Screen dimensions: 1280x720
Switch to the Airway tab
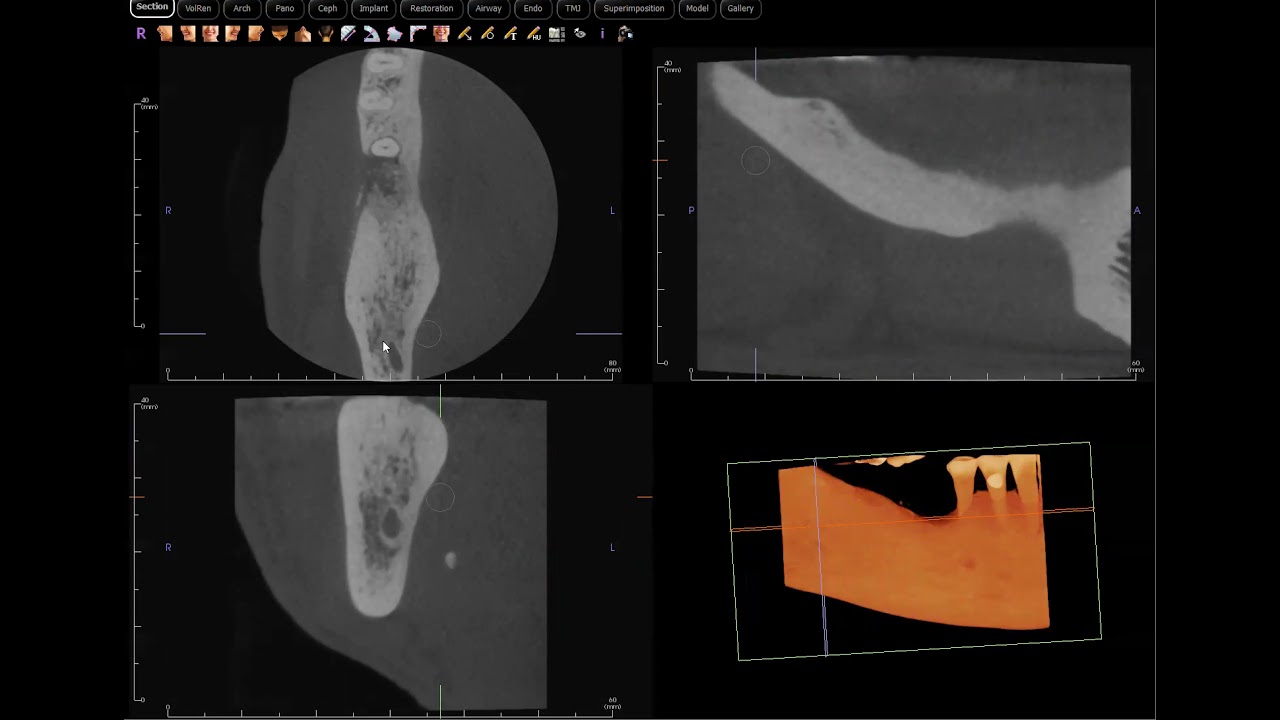(x=489, y=8)
